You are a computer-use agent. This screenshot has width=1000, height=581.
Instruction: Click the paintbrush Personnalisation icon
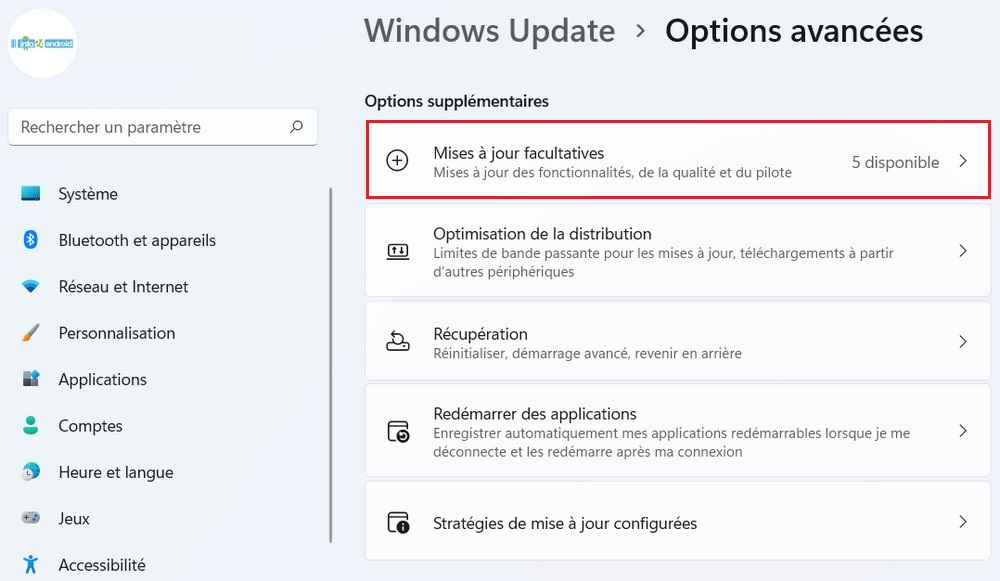[31, 333]
